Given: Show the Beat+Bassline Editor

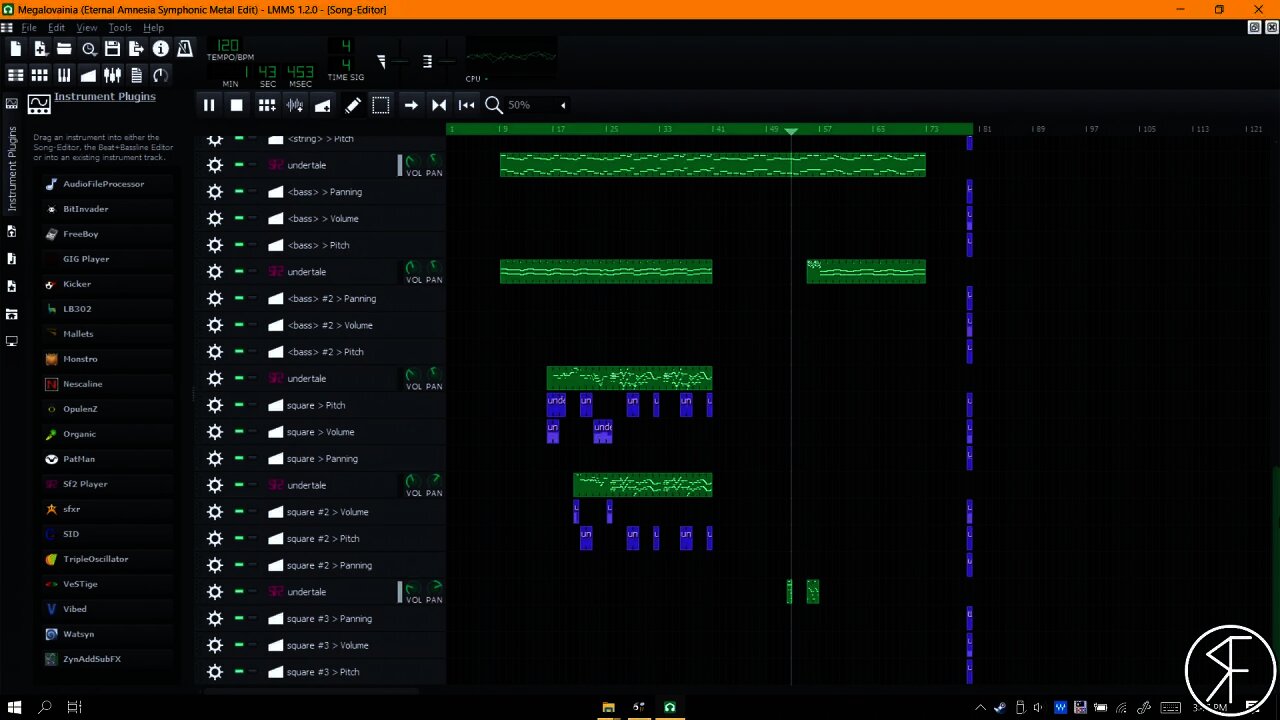Looking at the screenshot, I should pyautogui.click(x=40, y=75).
